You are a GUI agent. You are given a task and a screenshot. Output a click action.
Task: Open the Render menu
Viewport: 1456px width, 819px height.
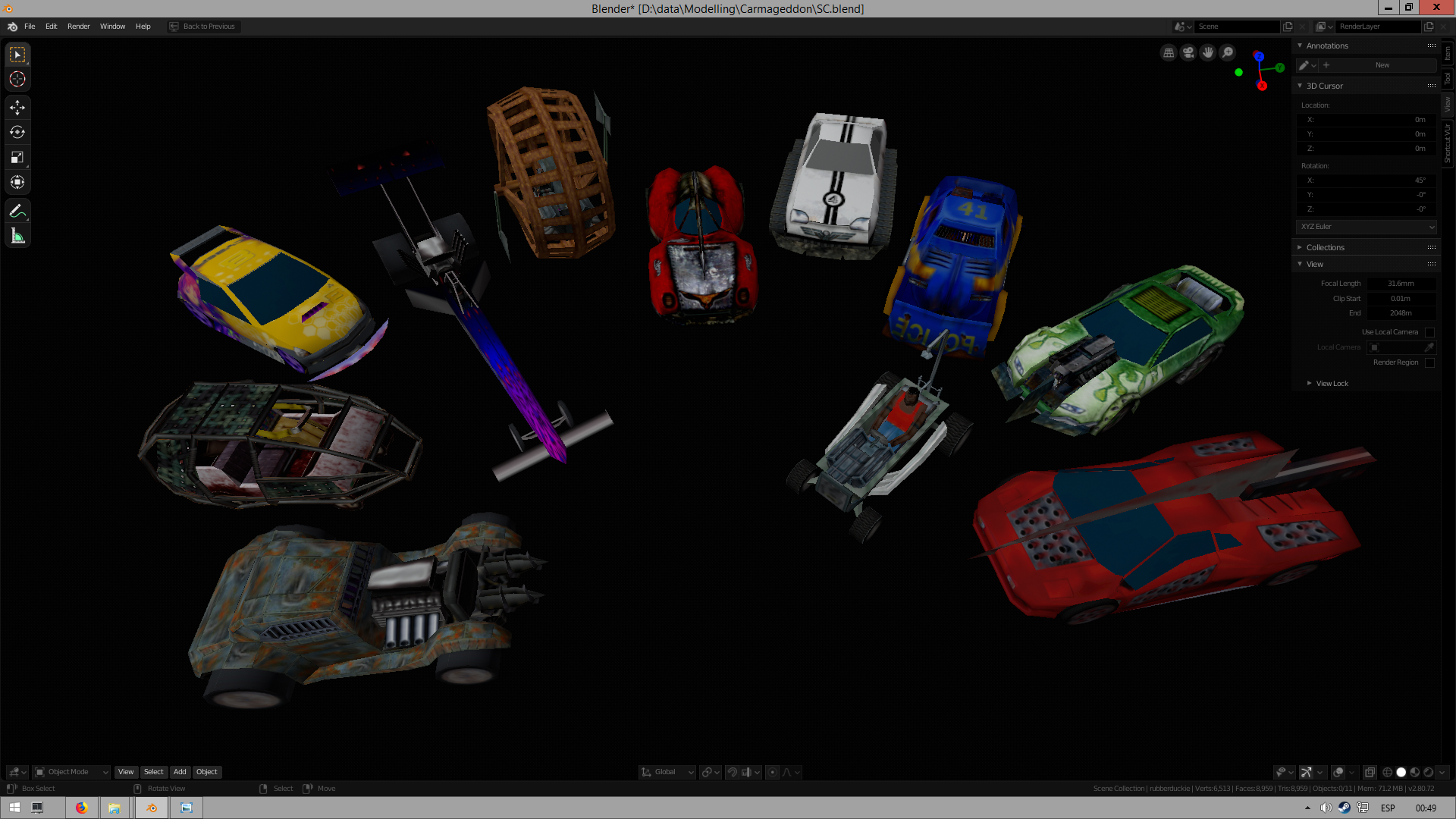78,27
